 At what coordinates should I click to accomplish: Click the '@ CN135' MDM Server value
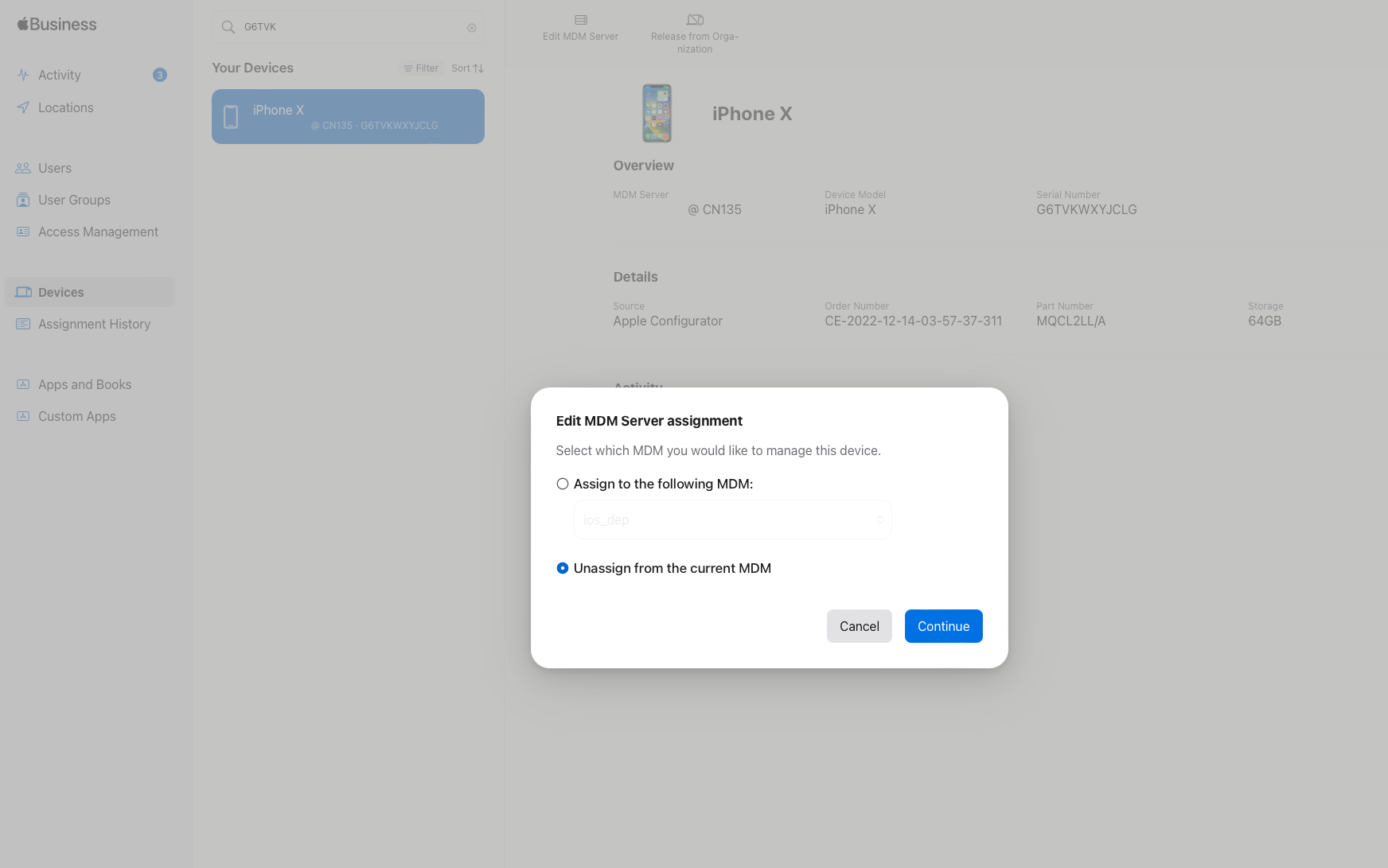(x=715, y=209)
